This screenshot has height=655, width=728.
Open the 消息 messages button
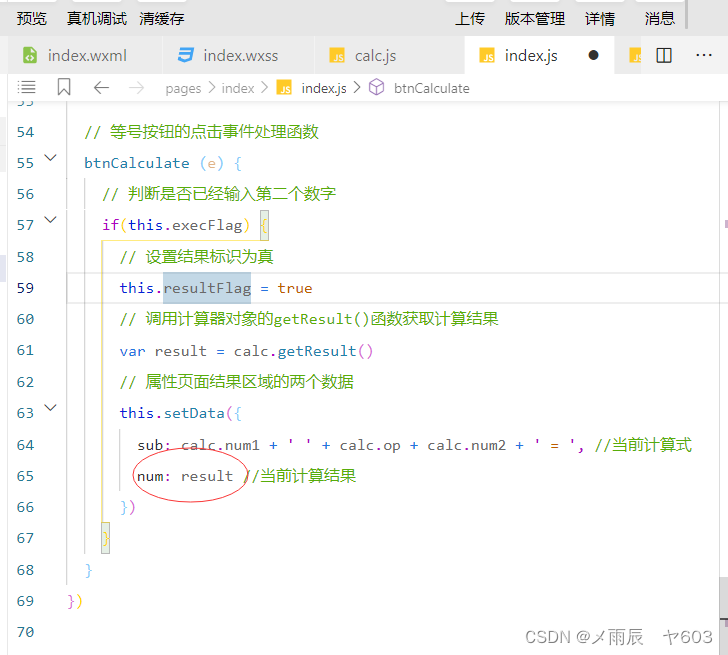(659, 19)
